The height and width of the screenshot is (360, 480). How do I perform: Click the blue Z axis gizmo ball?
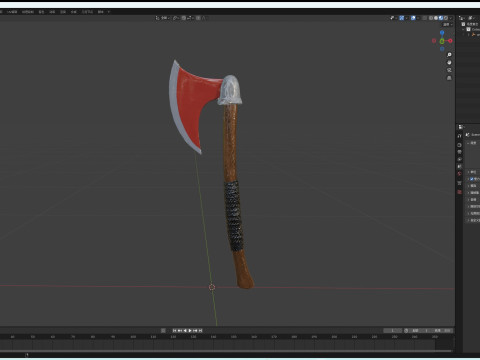click(x=442, y=33)
